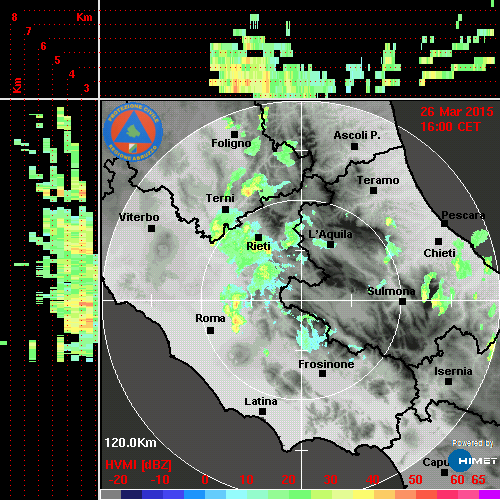This screenshot has width=500, height=500.
Task: Click the Roma city marker square
Action: (210, 330)
